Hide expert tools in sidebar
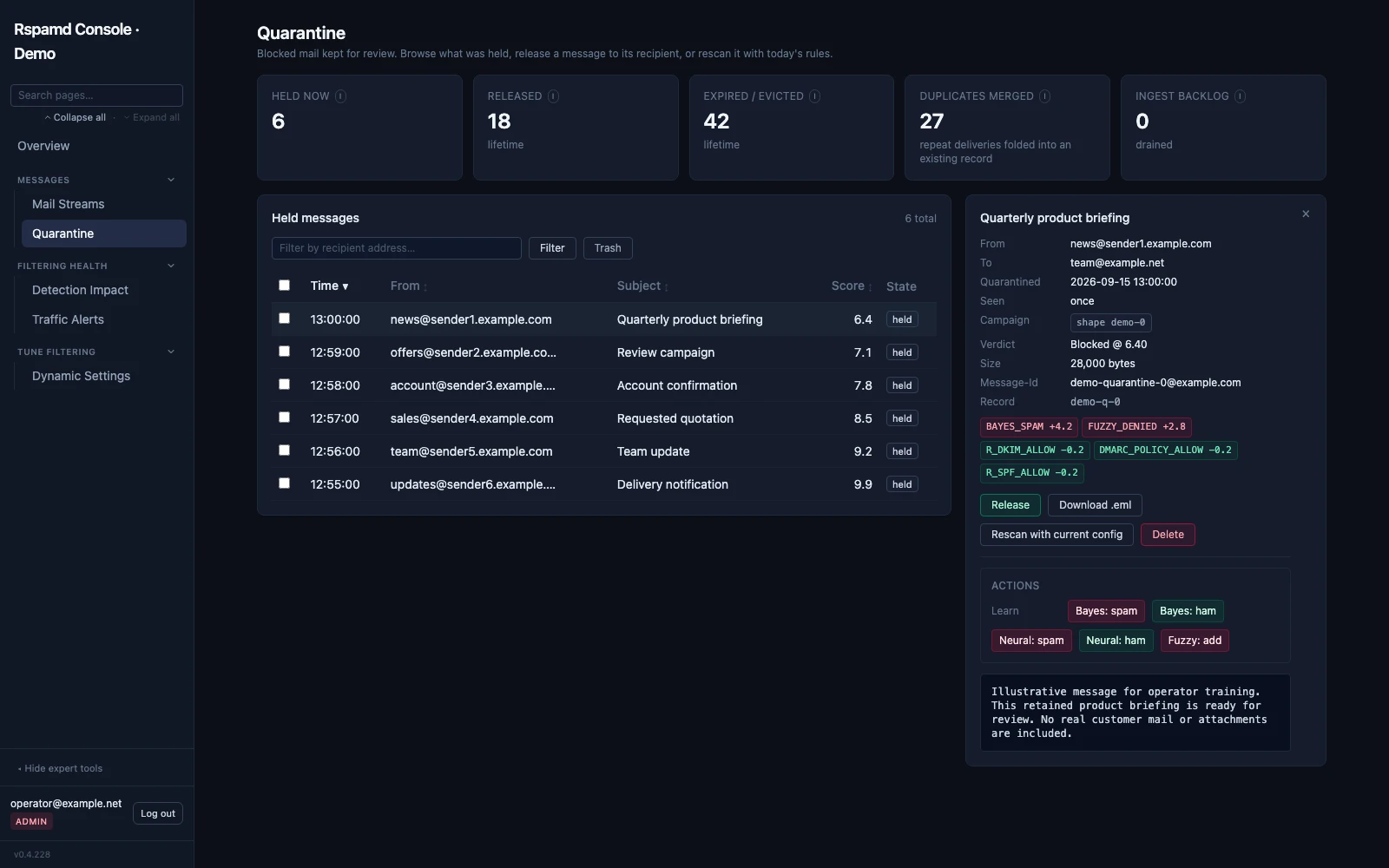Image resolution: width=1389 pixels, height=868 pixels. [x=60, y=768]
